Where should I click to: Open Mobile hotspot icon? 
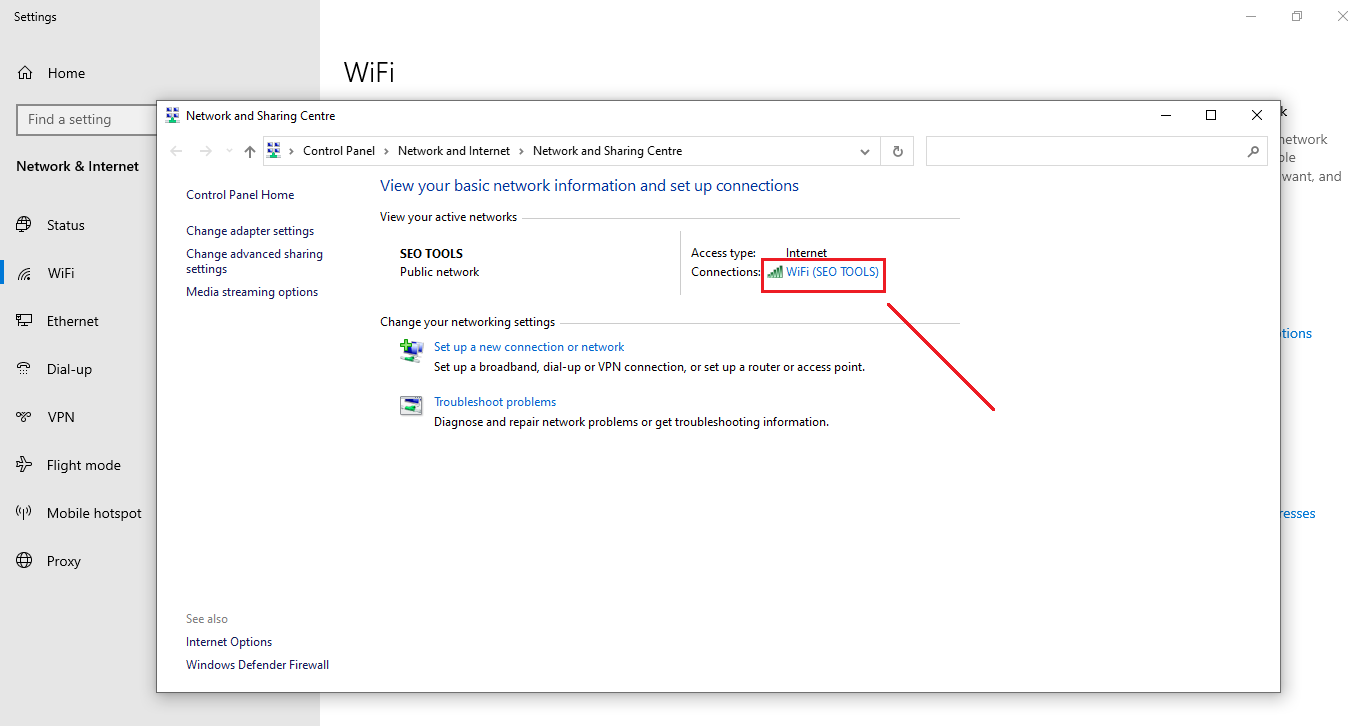(25, 513)
